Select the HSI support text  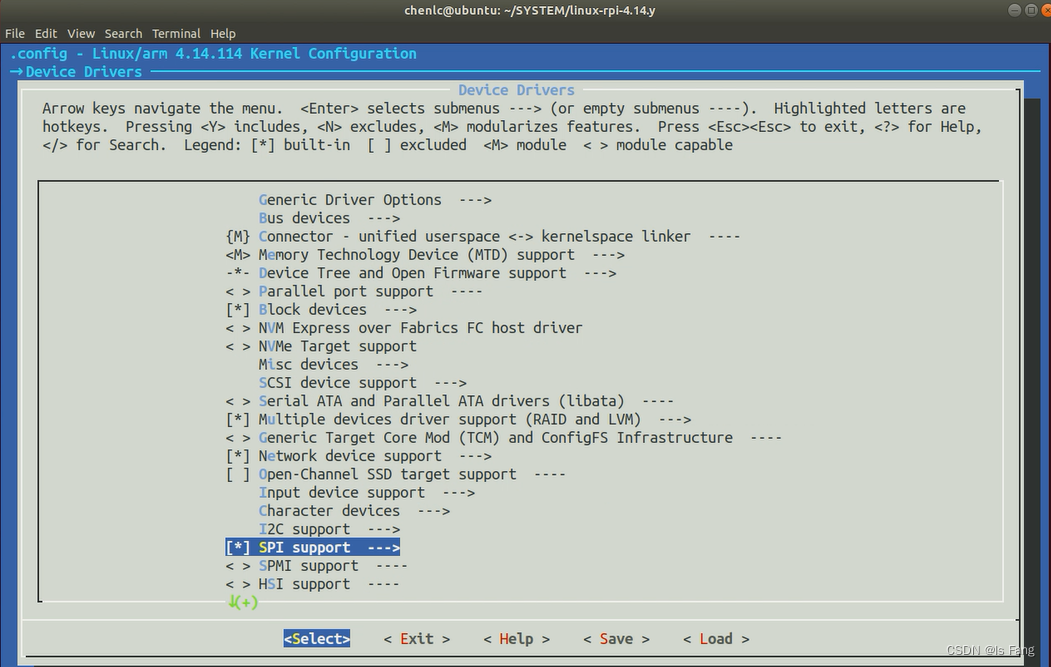pyautogui.click(x=304, y=585)
